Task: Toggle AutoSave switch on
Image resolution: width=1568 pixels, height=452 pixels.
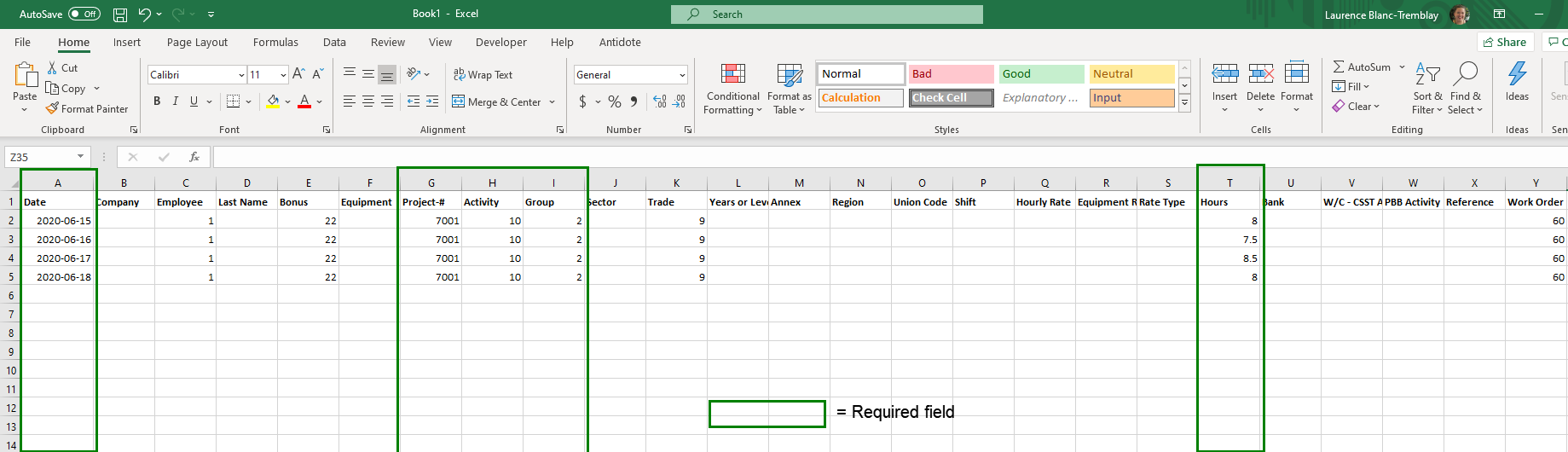Action: click(x=84, y=14)
